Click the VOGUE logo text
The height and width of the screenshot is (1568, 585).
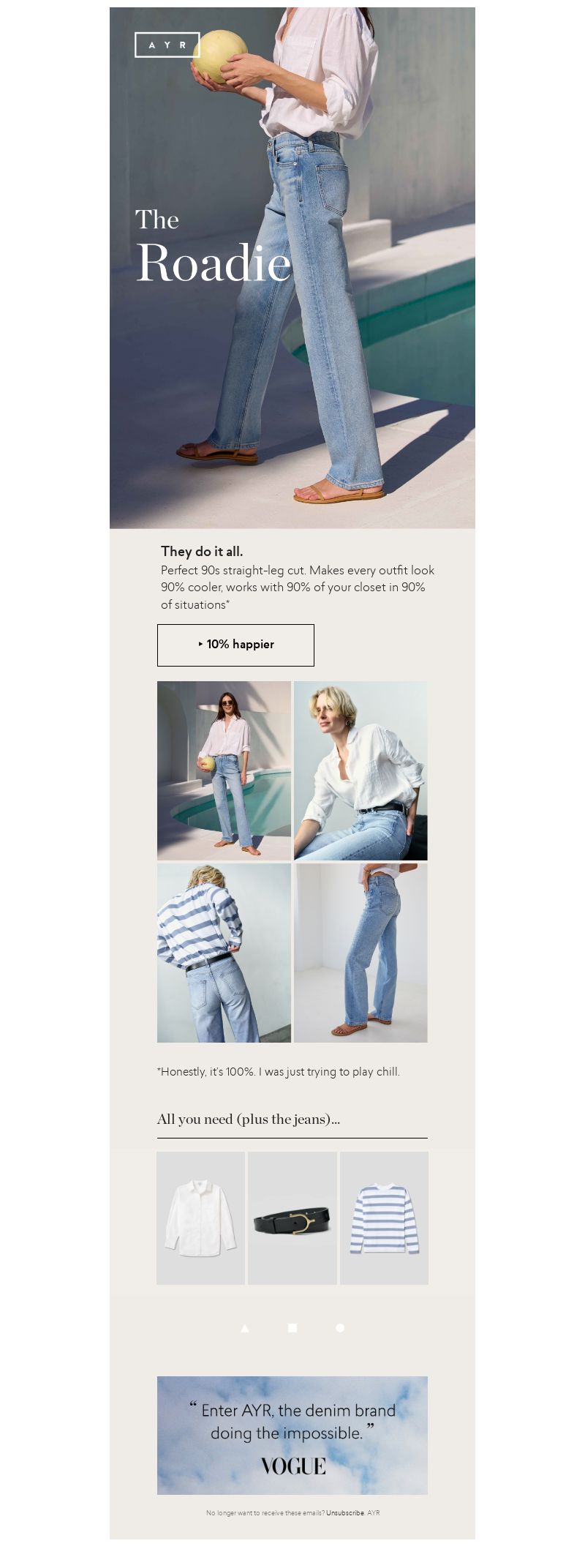(x=293, y=1466)
